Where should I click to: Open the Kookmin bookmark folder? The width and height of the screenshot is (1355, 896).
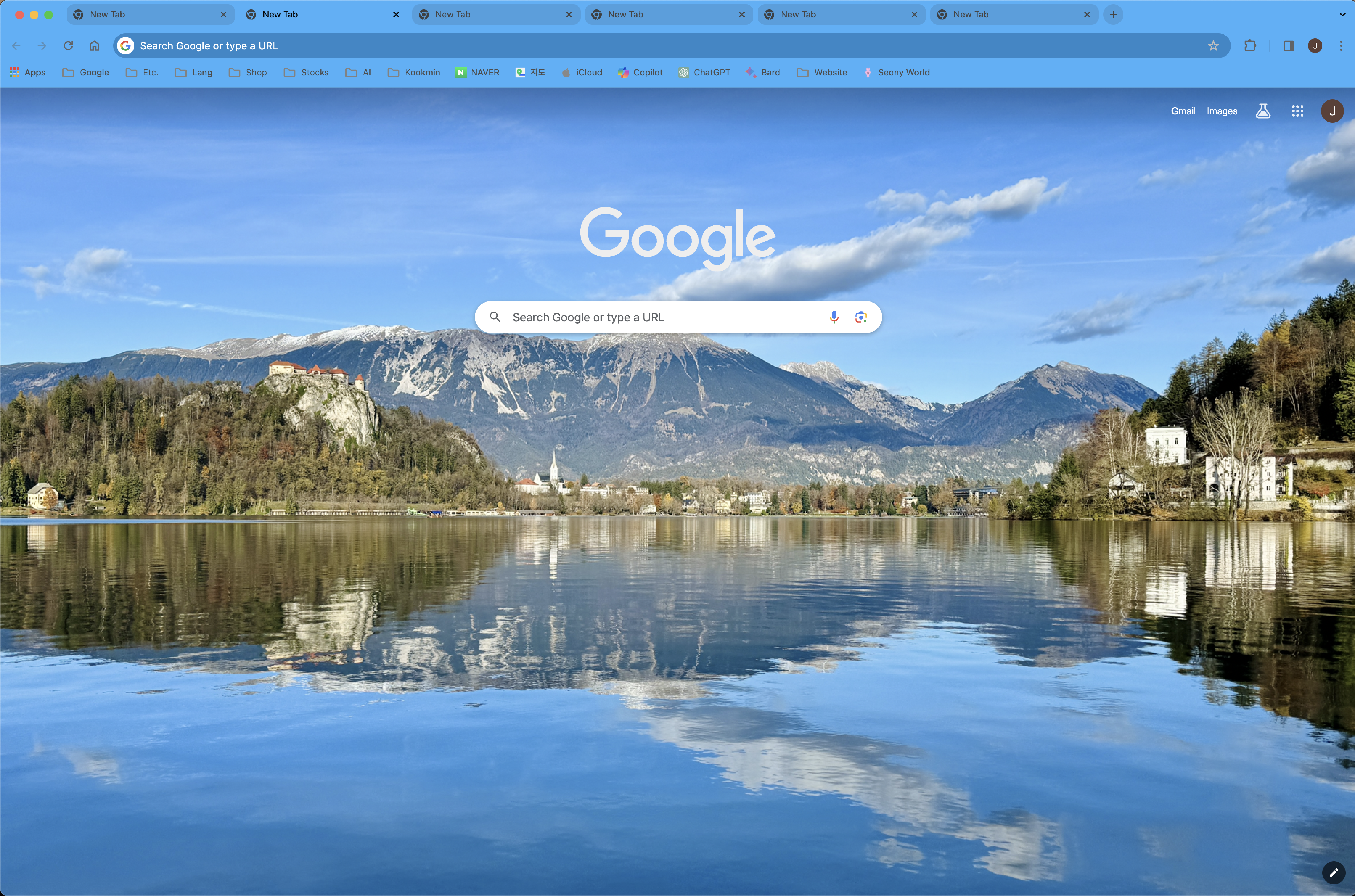(x=414, y=73)
